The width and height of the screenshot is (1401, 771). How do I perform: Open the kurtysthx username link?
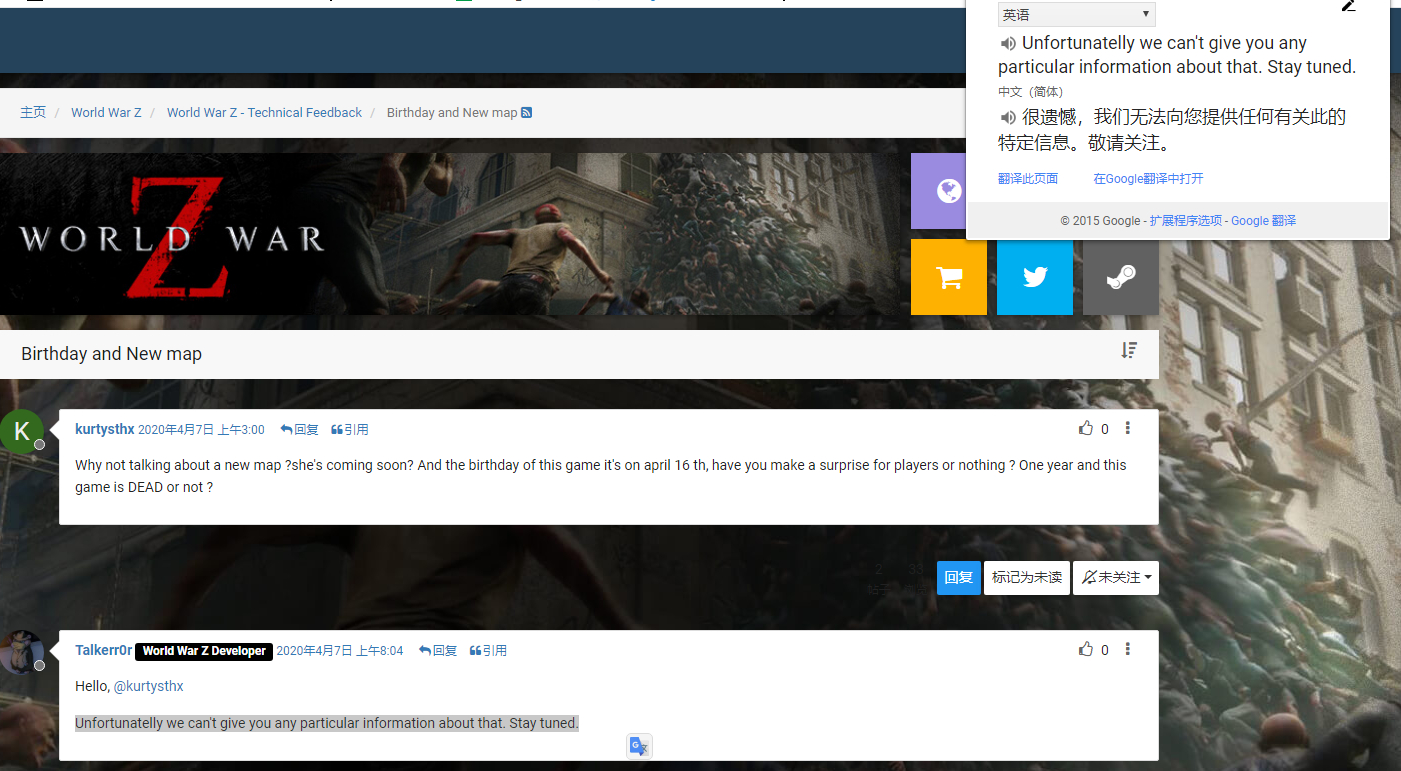[x=105, y=429]
